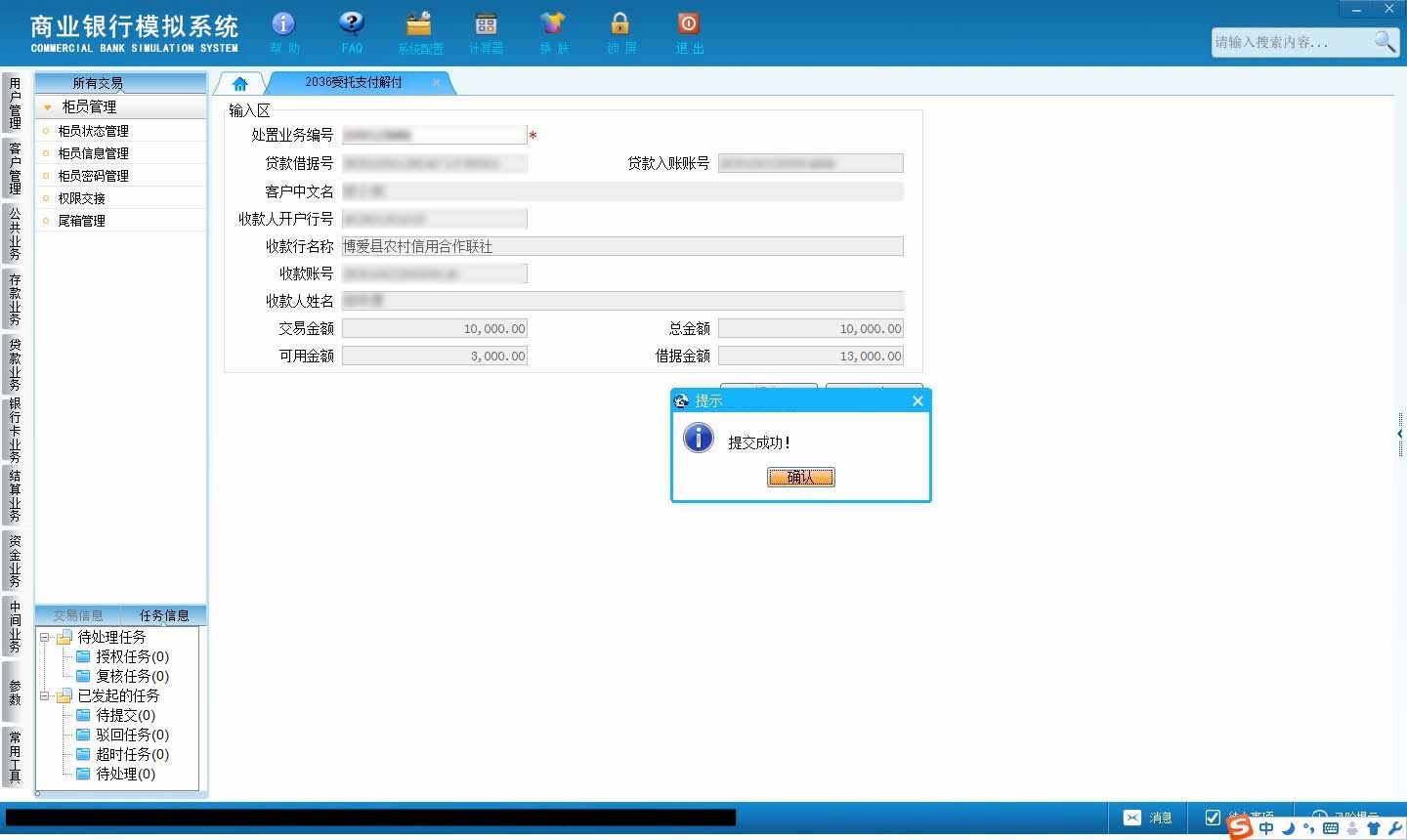Image resolution: width=1407 pixels, height=840 pixels.
Task: Close the 2036受托支付解付 tab
Action: tap(436, 82)
